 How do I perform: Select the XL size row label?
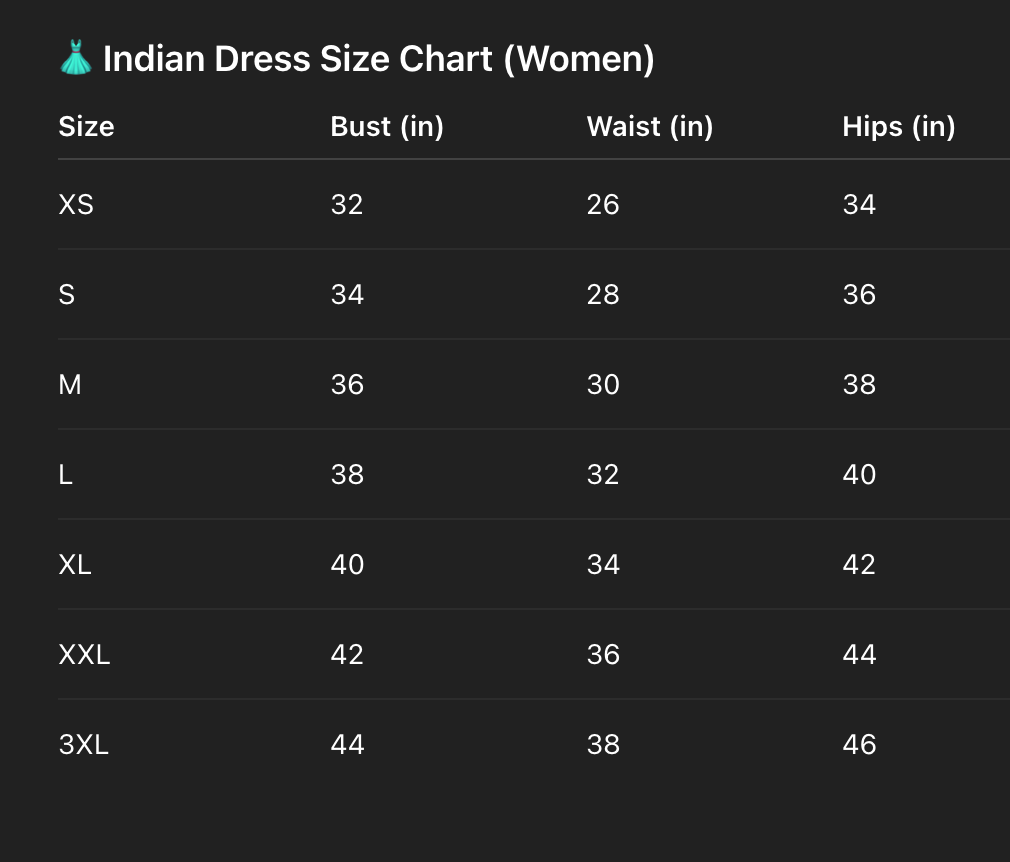(75, 565)
